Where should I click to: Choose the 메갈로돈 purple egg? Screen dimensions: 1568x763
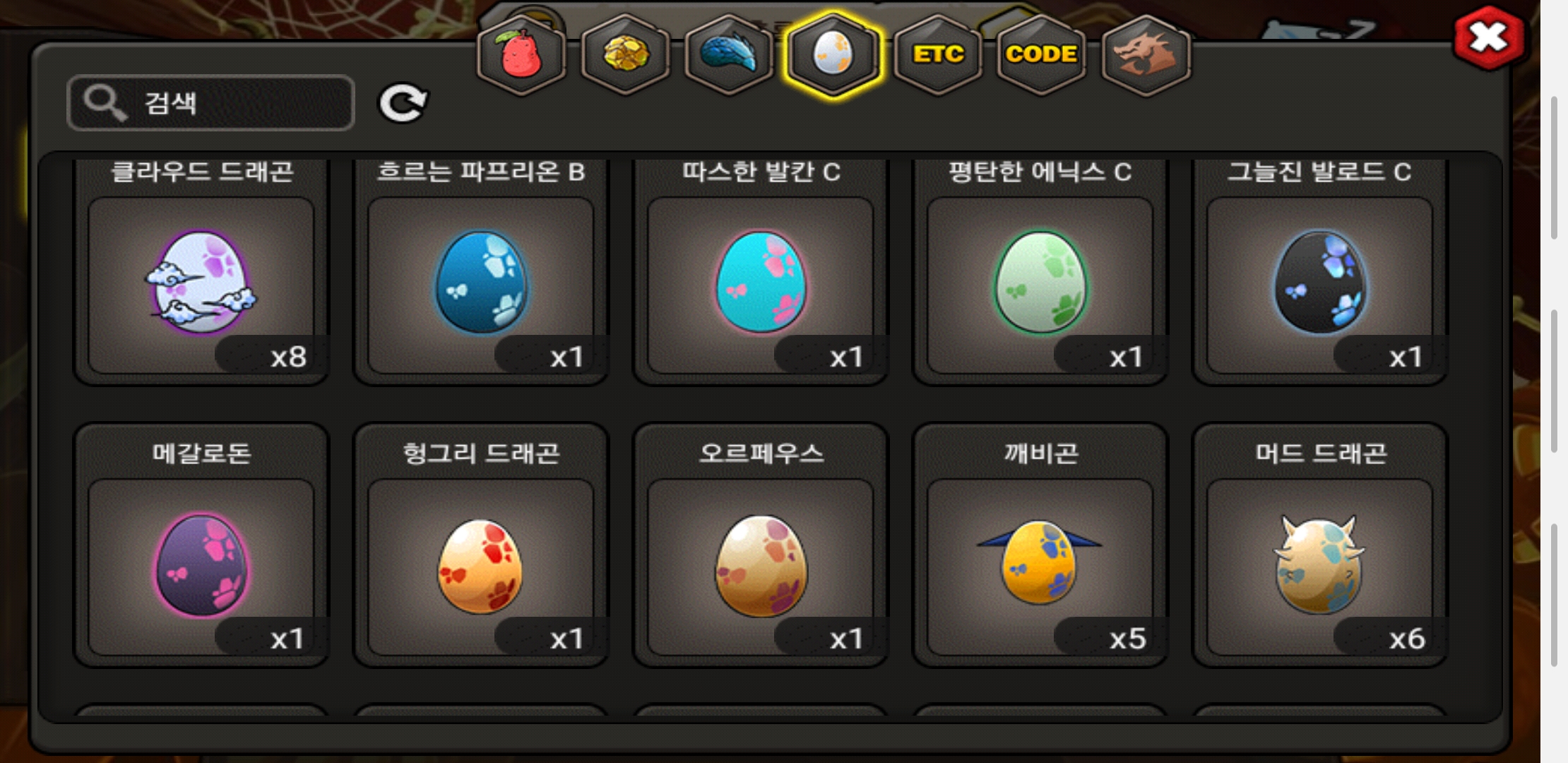(201, 545)
